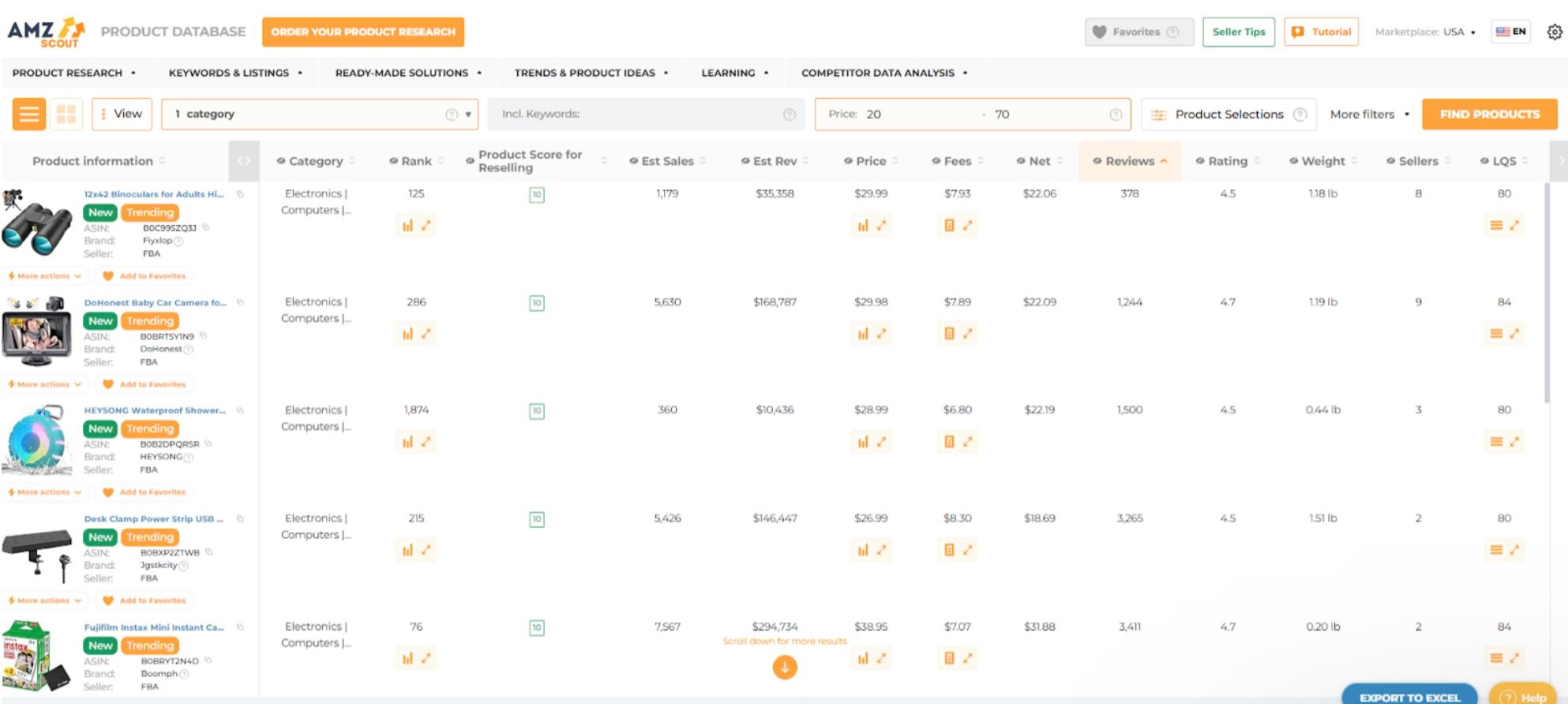Open Ready-Made Solutions menu
1568x704 pixels.
point(408,73)
